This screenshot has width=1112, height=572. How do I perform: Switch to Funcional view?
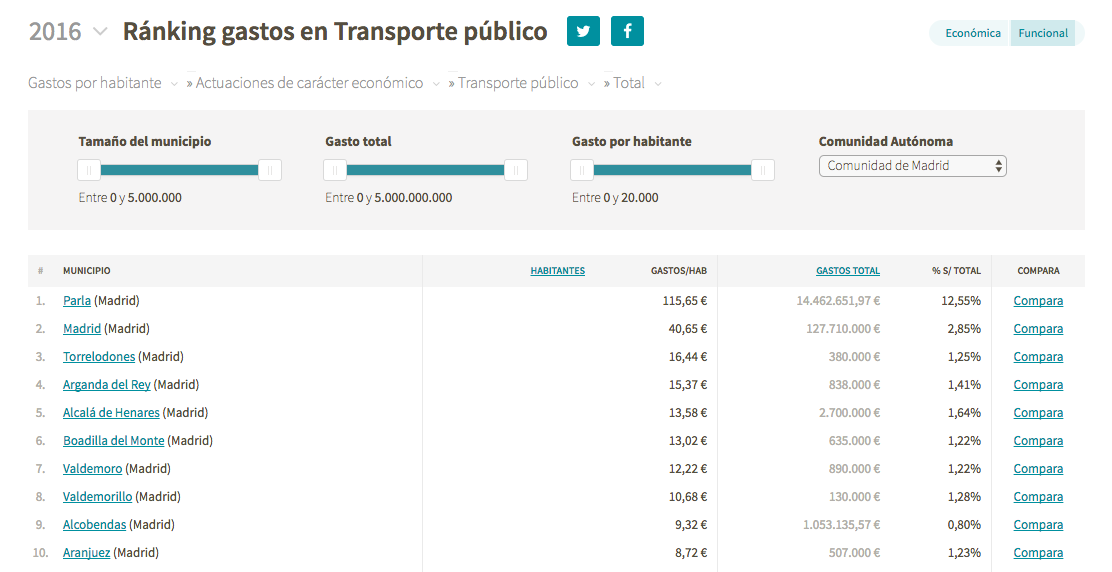tap(1042, 33)
